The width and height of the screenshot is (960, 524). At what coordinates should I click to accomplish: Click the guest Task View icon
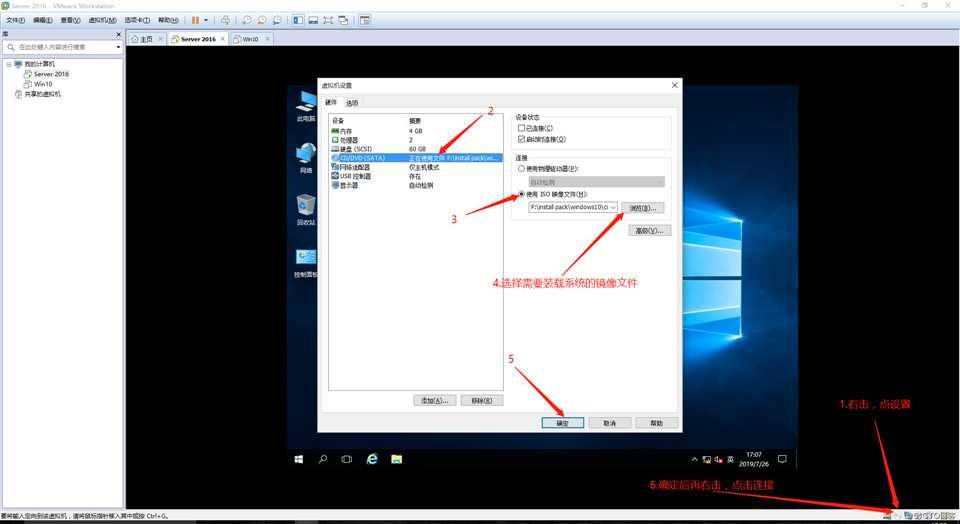pos(347,459)
